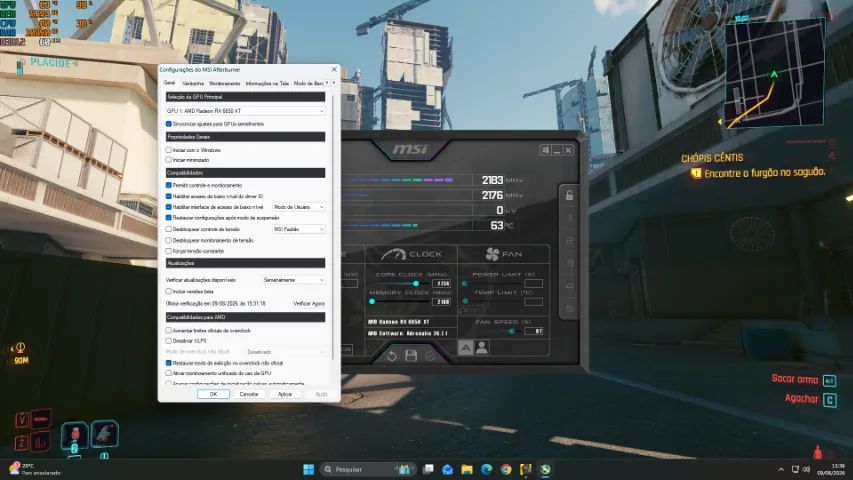Toggle 'Habilitar acesso de baixo nível do driver IO'

169,196
